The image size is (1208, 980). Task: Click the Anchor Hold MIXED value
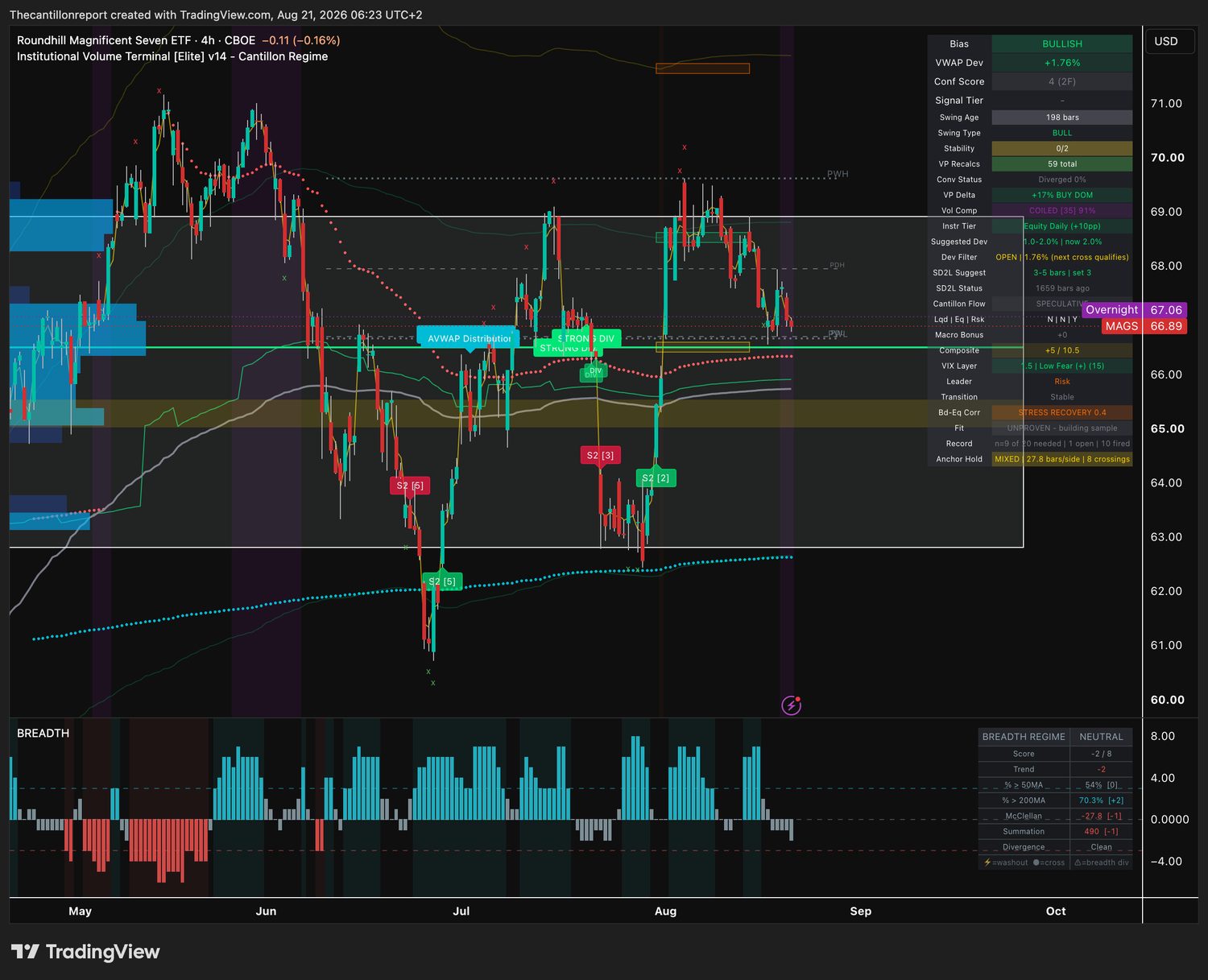[x=1062, y=459]
